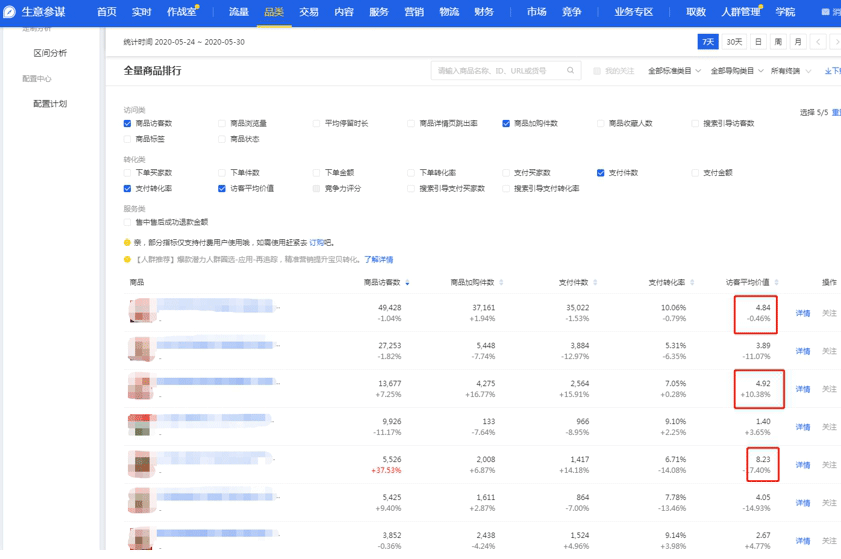
Task: Open the 流量 menu tab
Action: pyautogui.click(x=238, y=12)
